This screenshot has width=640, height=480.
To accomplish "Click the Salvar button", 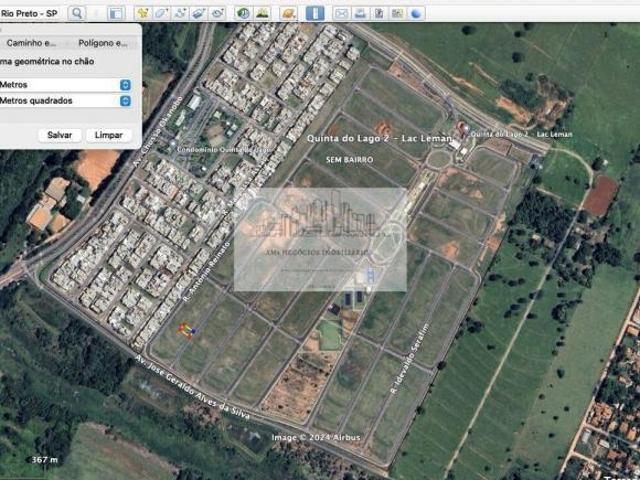I will tap(60, 135).
